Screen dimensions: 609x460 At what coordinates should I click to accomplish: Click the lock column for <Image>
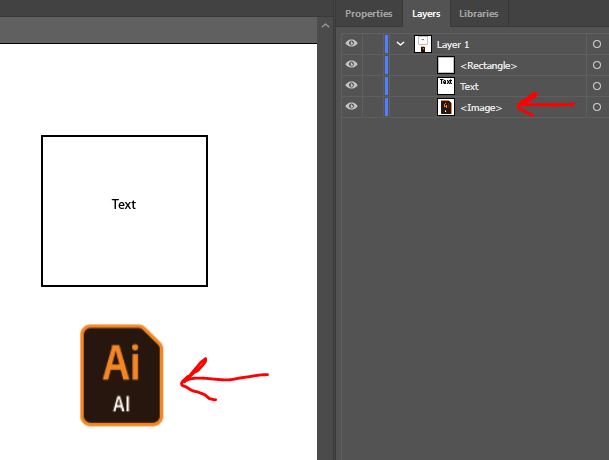[x=372, y=107]
